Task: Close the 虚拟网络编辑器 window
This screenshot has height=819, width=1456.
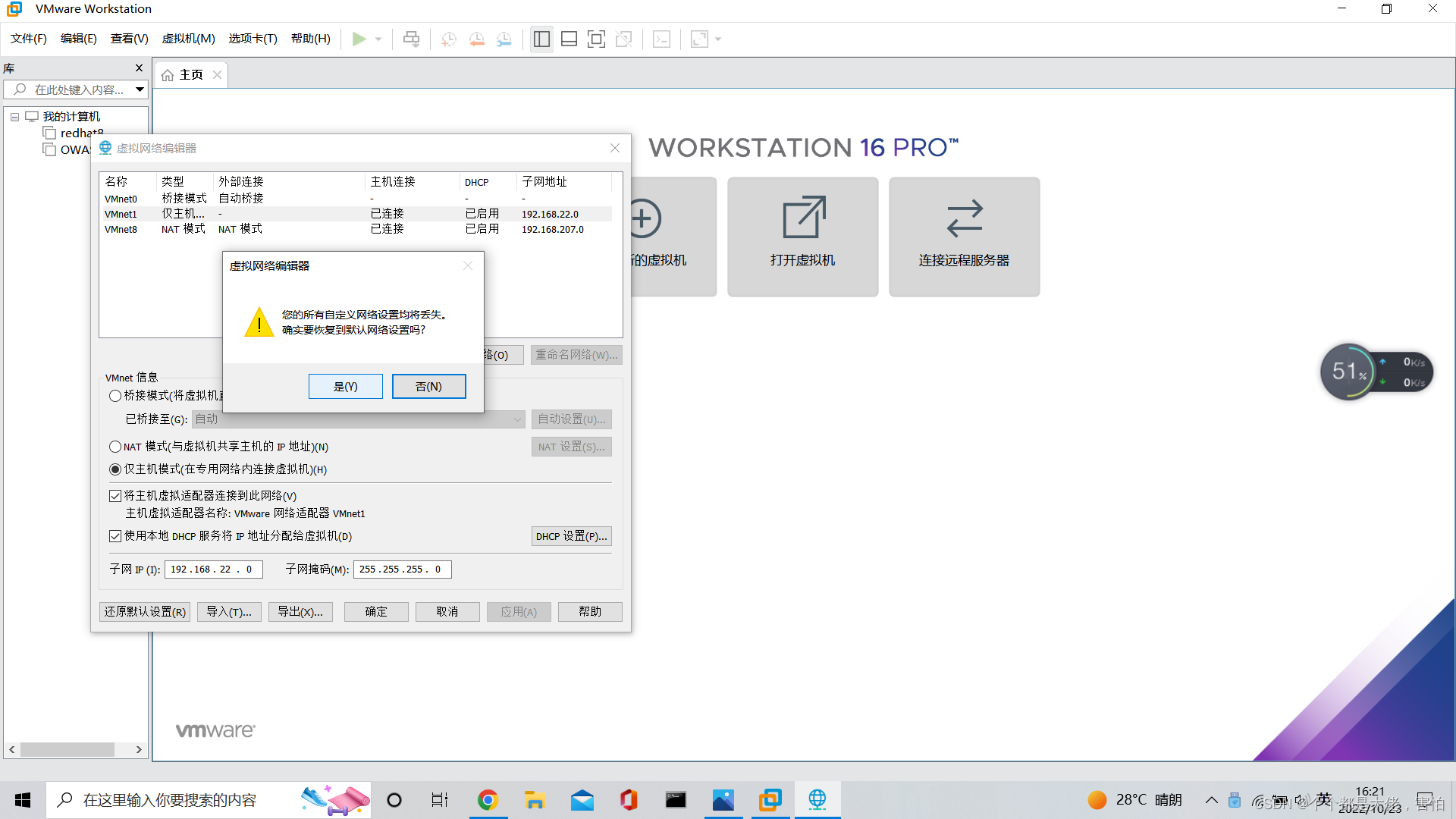Action: click(x=615, y=148)
